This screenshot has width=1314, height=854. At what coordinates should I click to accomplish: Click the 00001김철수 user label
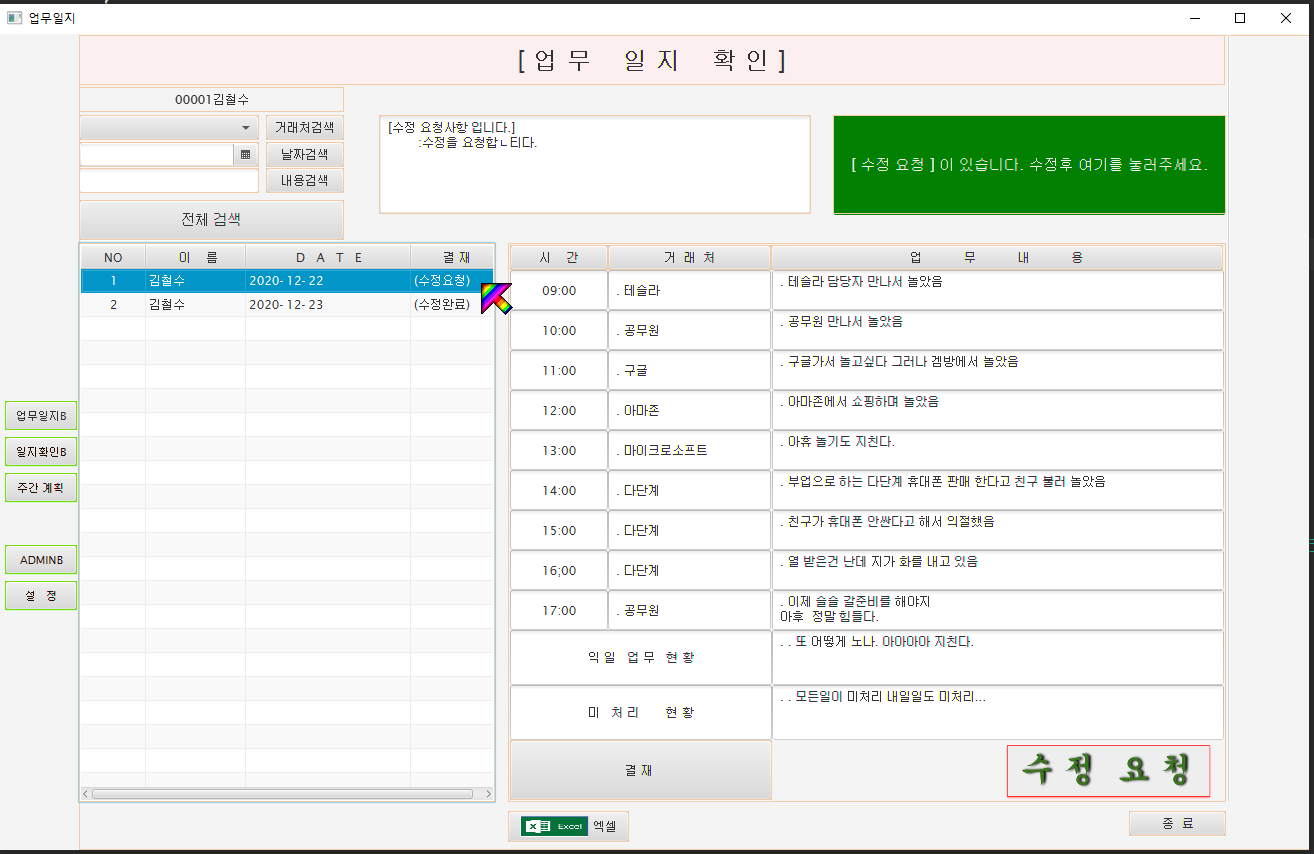click(211, 99)
